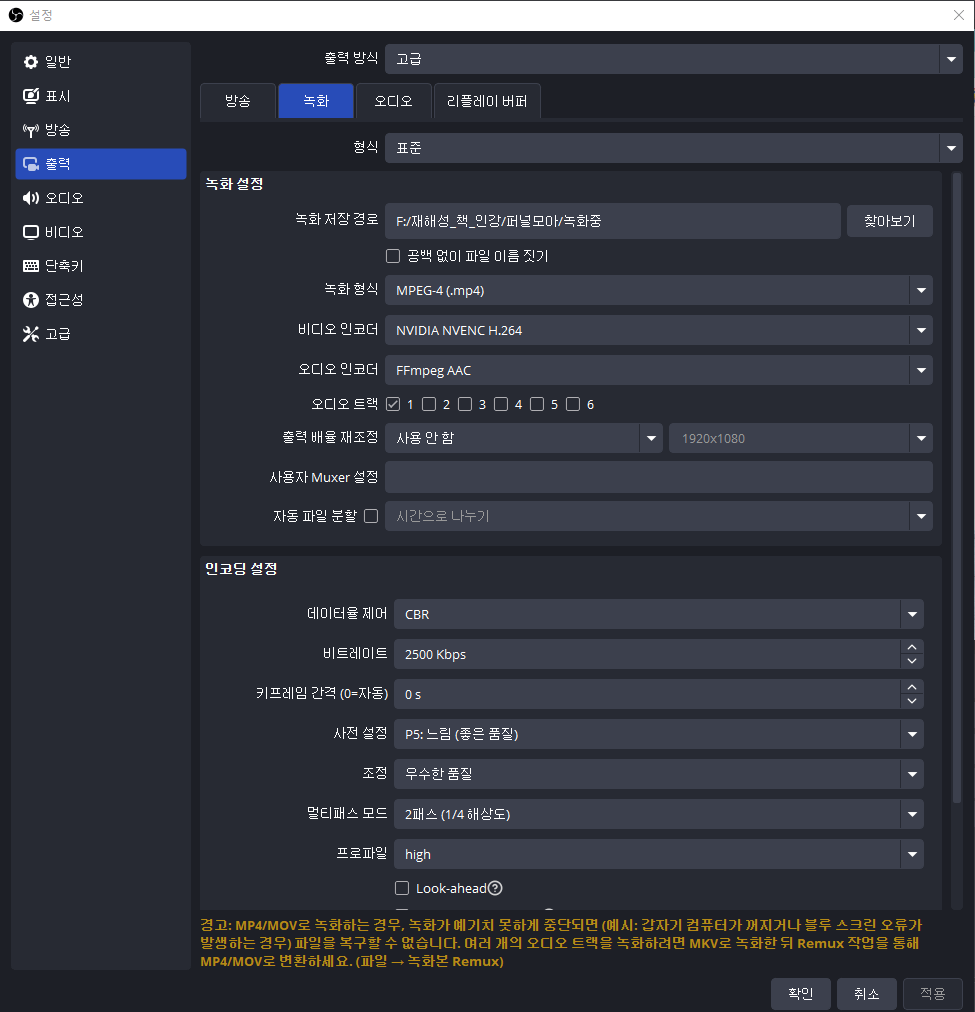
Task: Open the 출력 배율 재조정 사용 안 함 dropdown
Action: click(524, 438)
